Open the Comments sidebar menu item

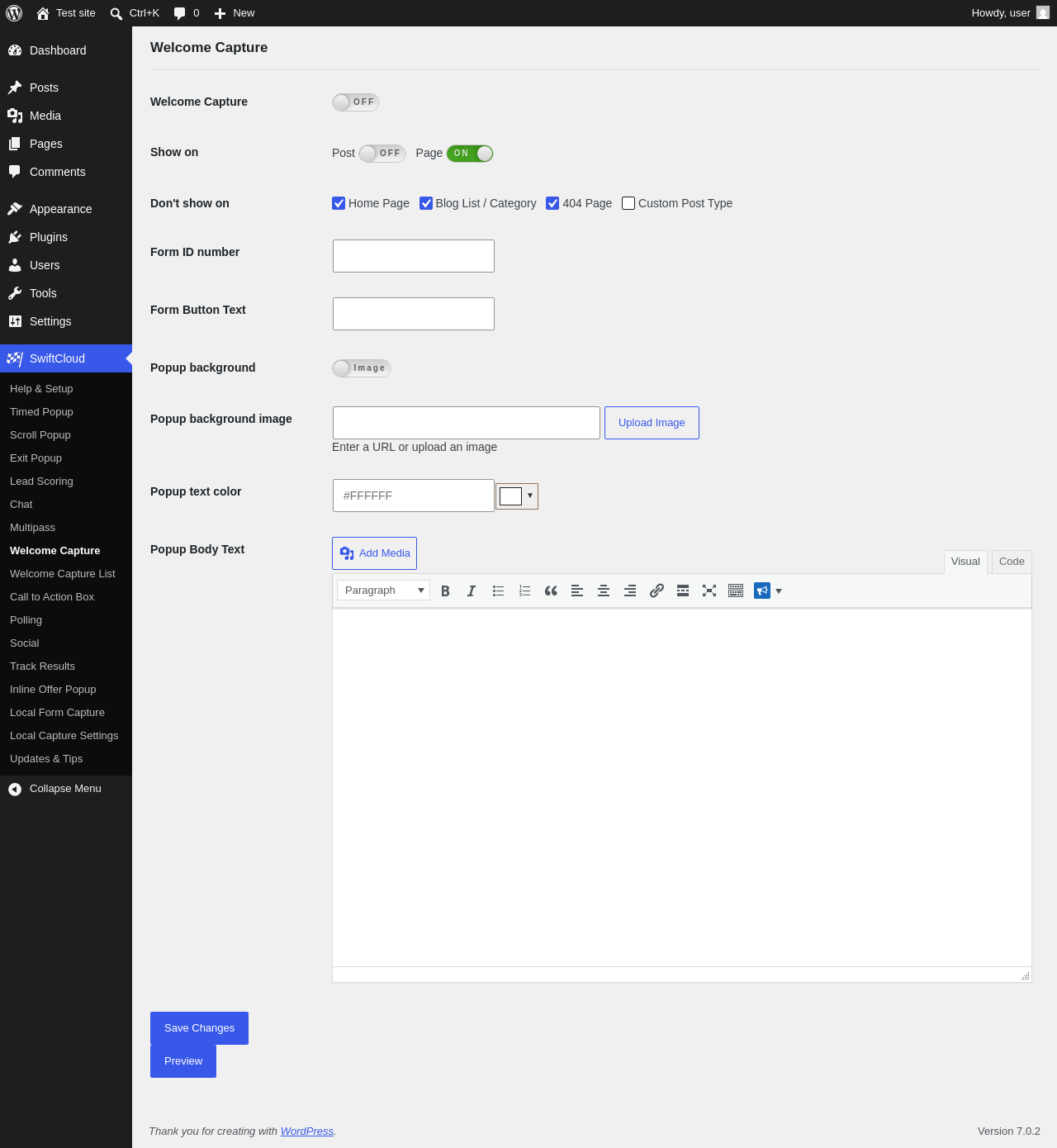click(x=66, y=172)
